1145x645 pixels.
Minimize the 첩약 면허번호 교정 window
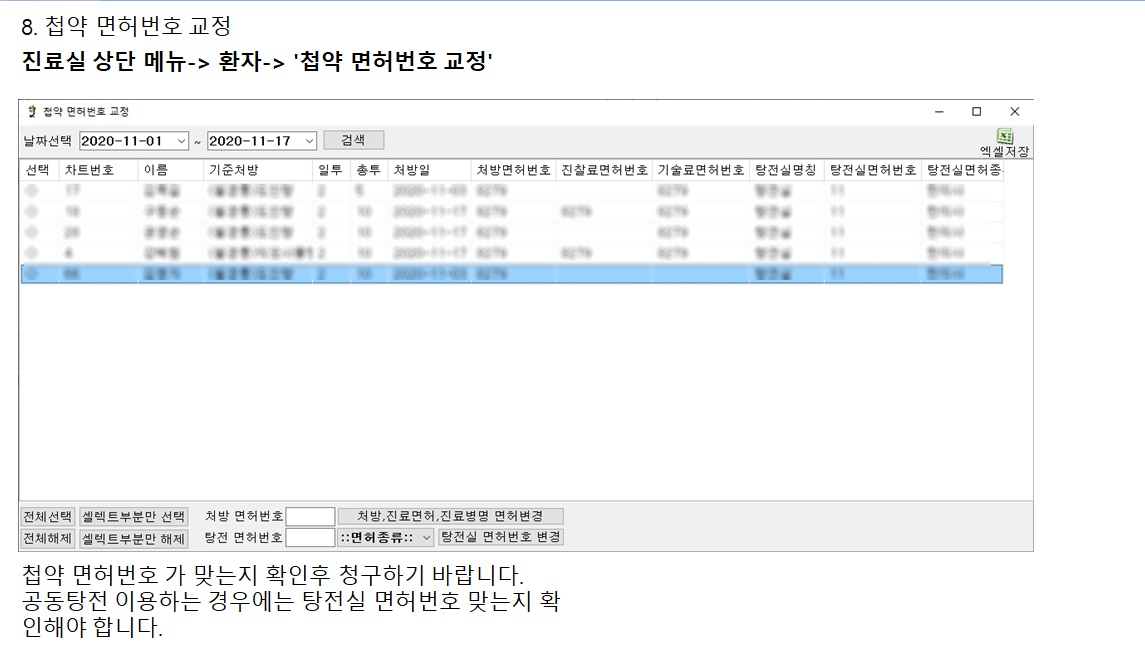[x=939, y=111]
